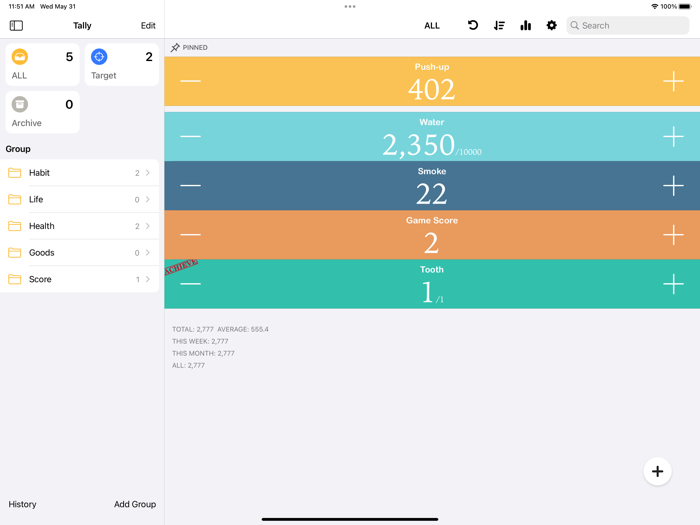Tap the 11:51 AM clock

click(x=21, y=7)
